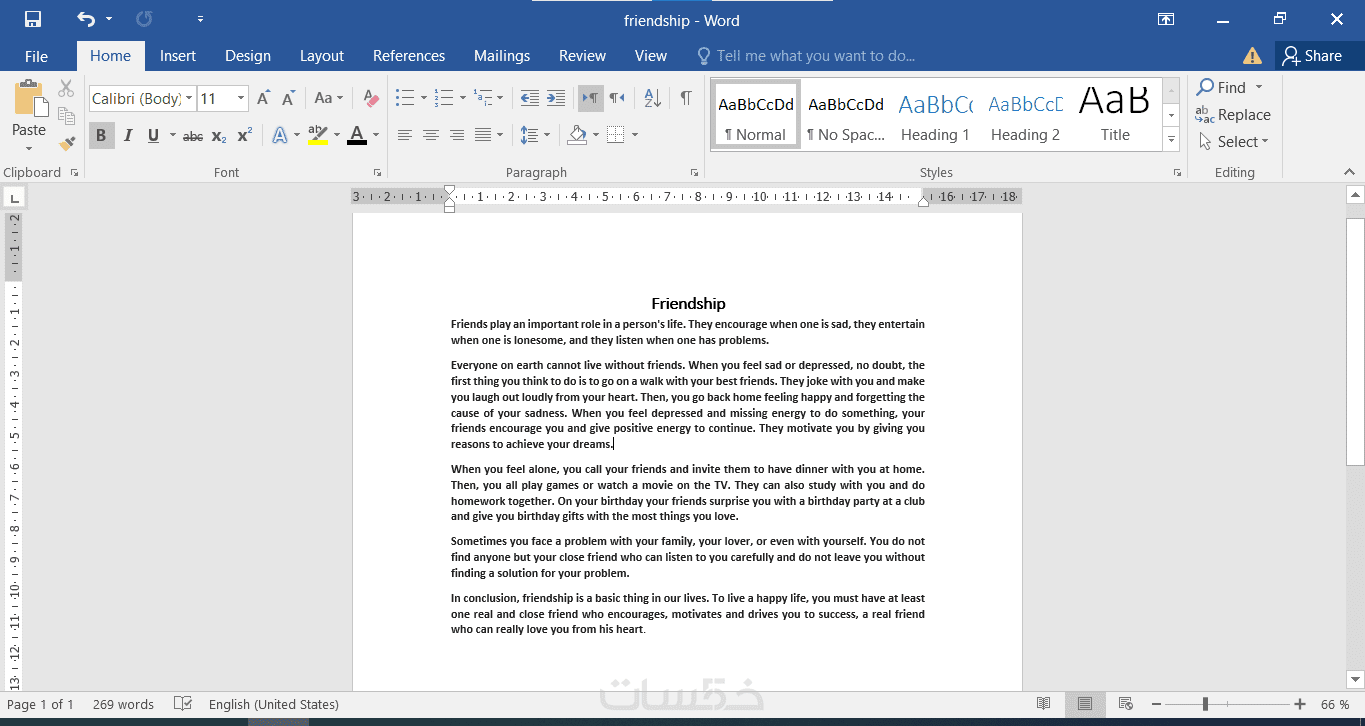Switch to the Design tab

pyautogui.click(x=248, y=56)
